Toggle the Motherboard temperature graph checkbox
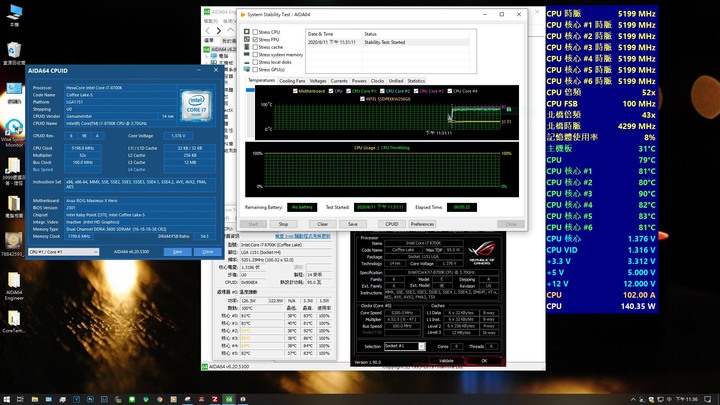 pyautogui.click(x=295, y=91)
